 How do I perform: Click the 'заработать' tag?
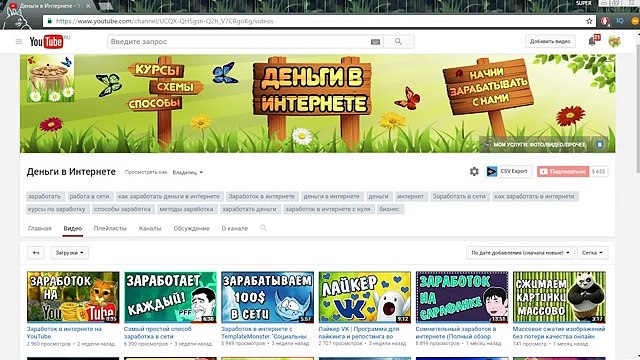44,196
